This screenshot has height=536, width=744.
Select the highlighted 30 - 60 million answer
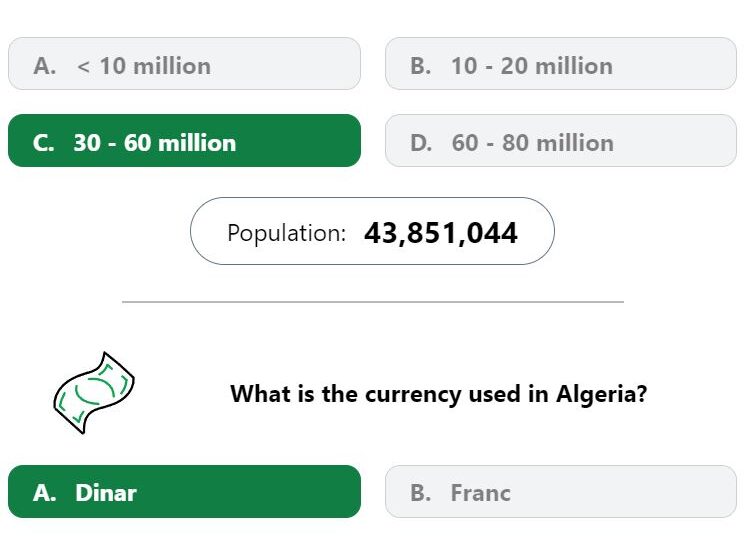pos(184,140)
